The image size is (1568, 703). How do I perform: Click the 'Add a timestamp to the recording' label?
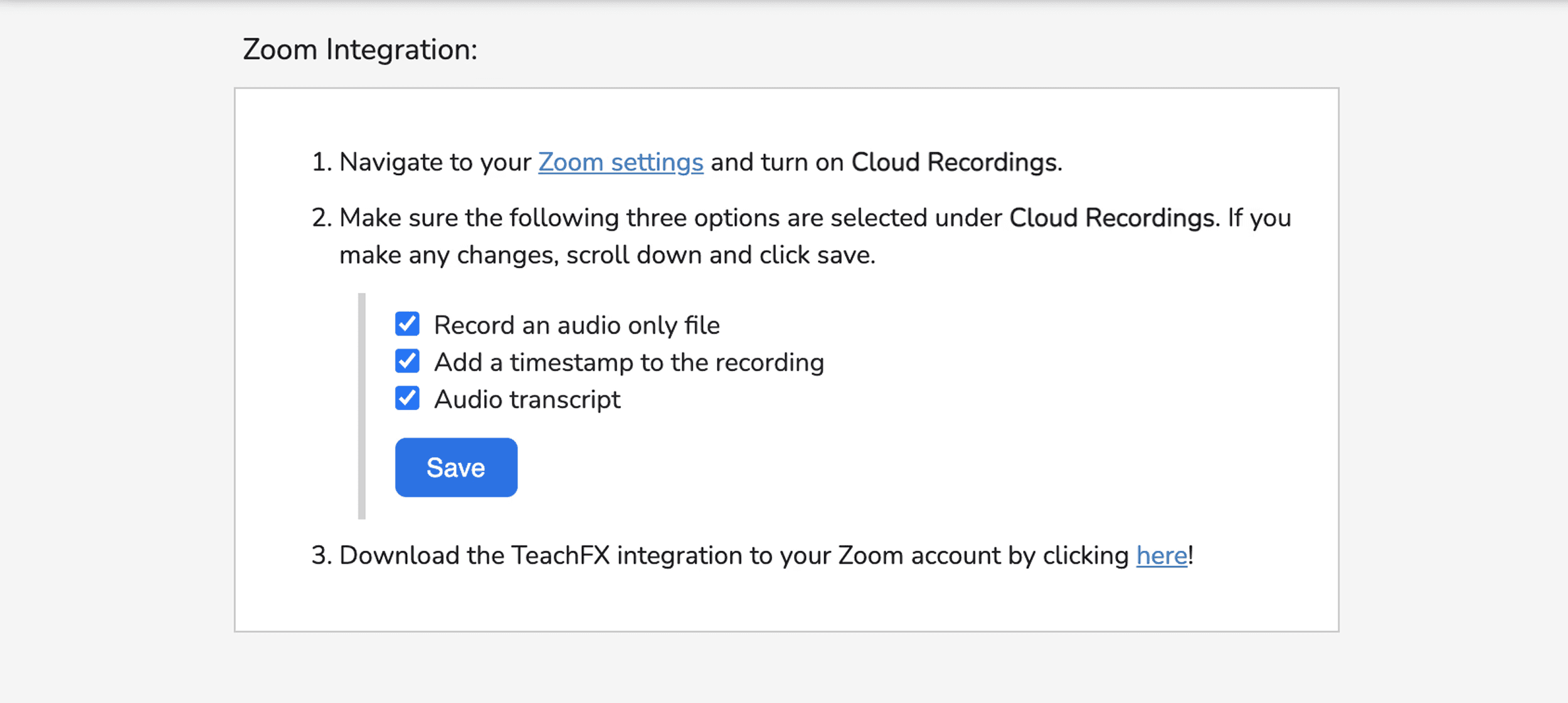pyautogui.click(x=628, y=362)
